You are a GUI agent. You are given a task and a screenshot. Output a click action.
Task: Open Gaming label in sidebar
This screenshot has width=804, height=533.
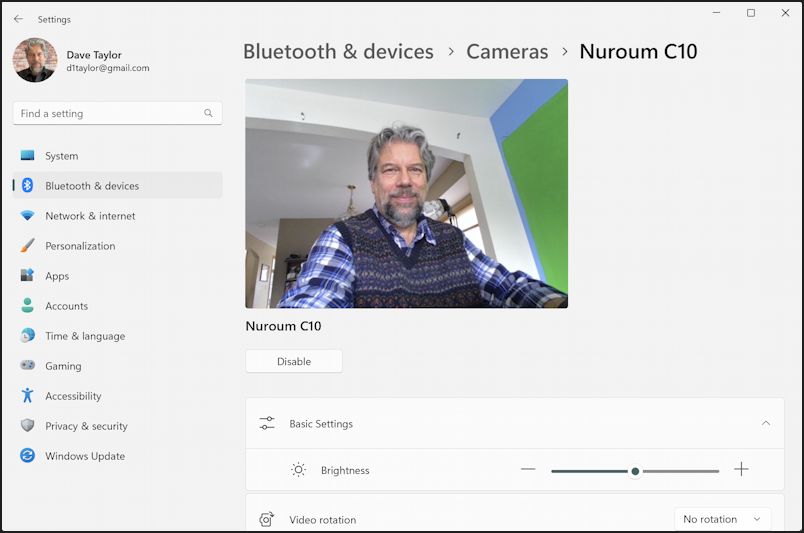coord(63,366)
